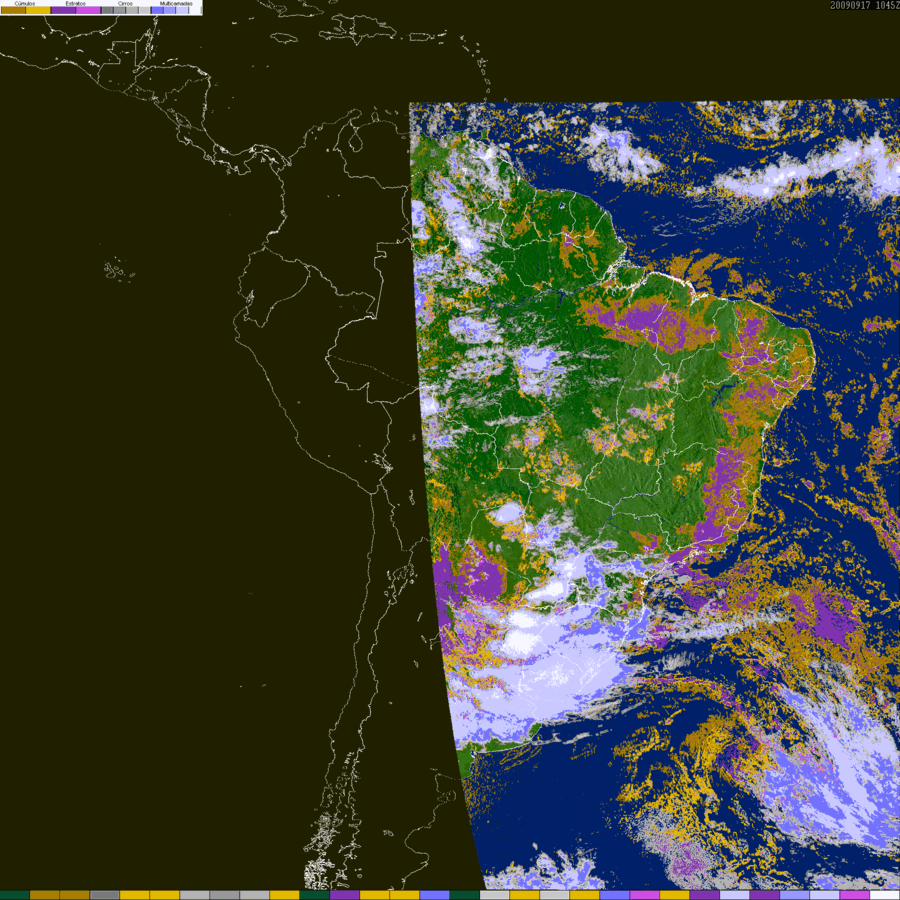900x900 pixels.
Task: Select the magenta Estratos legend swatch
Action: [88, 10]
